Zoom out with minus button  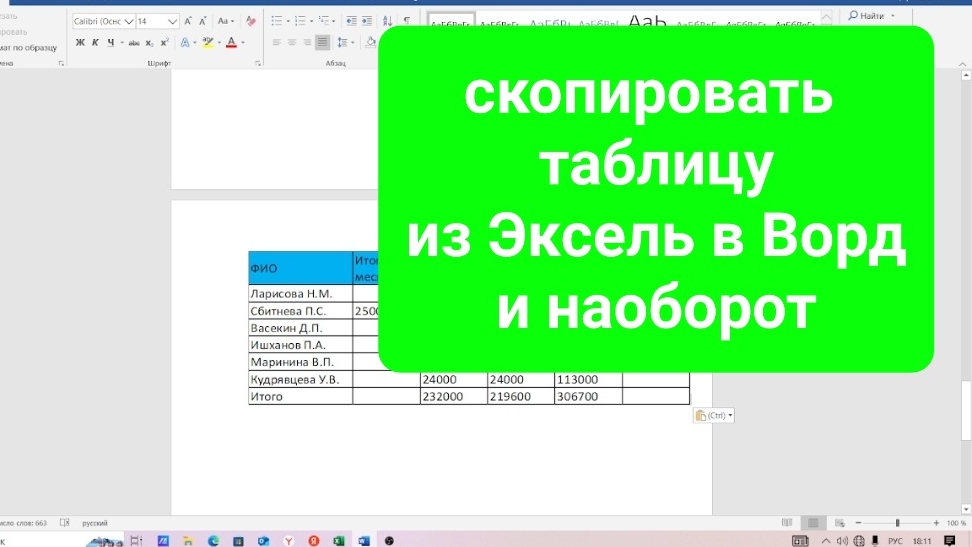point(859,523)
